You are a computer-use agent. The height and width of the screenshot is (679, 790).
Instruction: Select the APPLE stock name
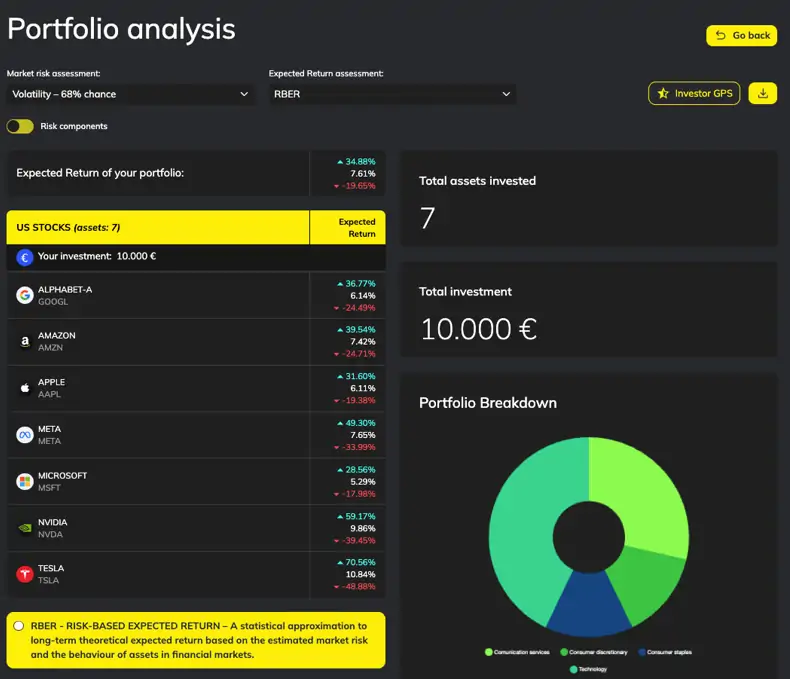click(51, 382)
